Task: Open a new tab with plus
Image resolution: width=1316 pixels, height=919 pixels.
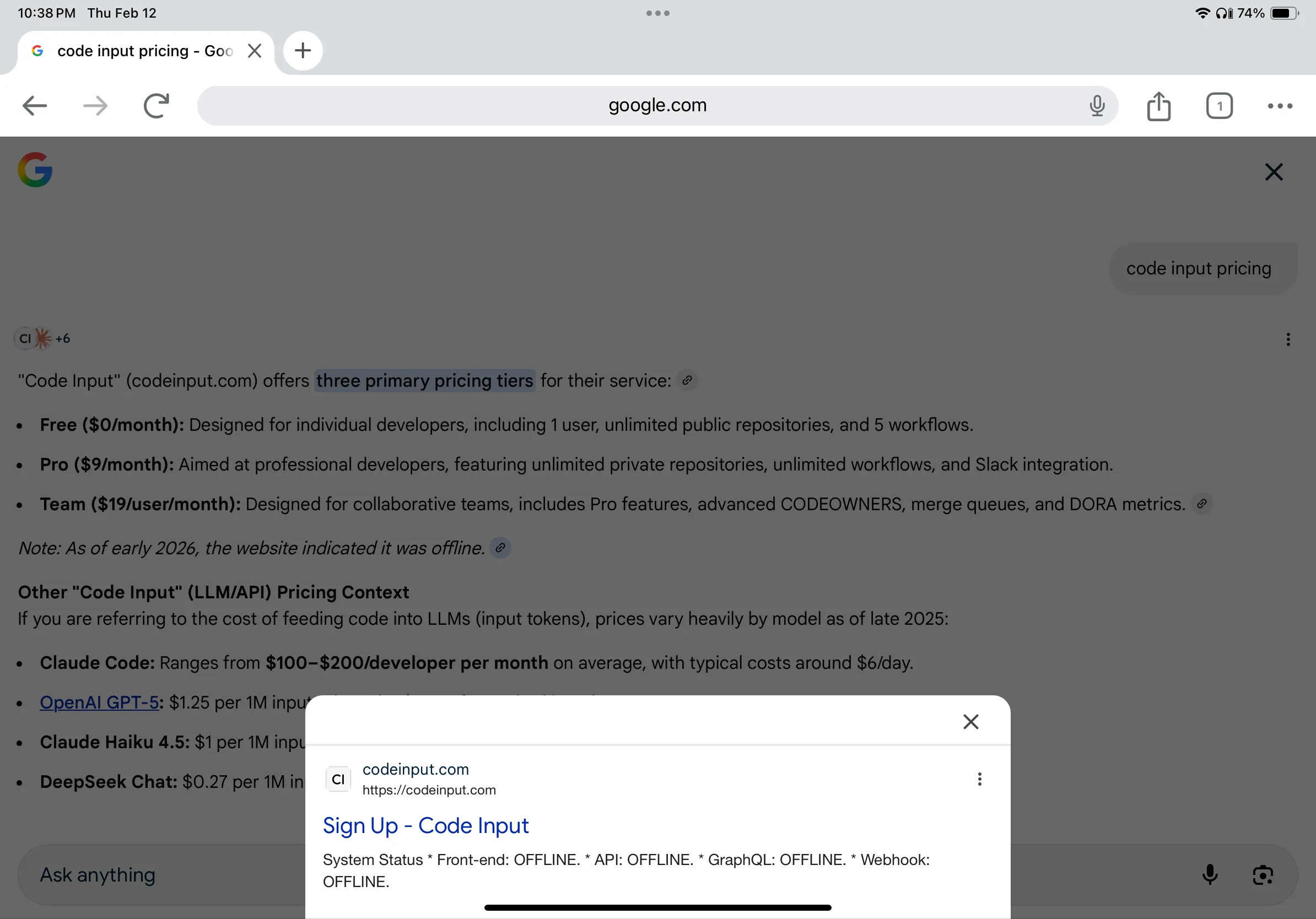Action: point(303,51)
